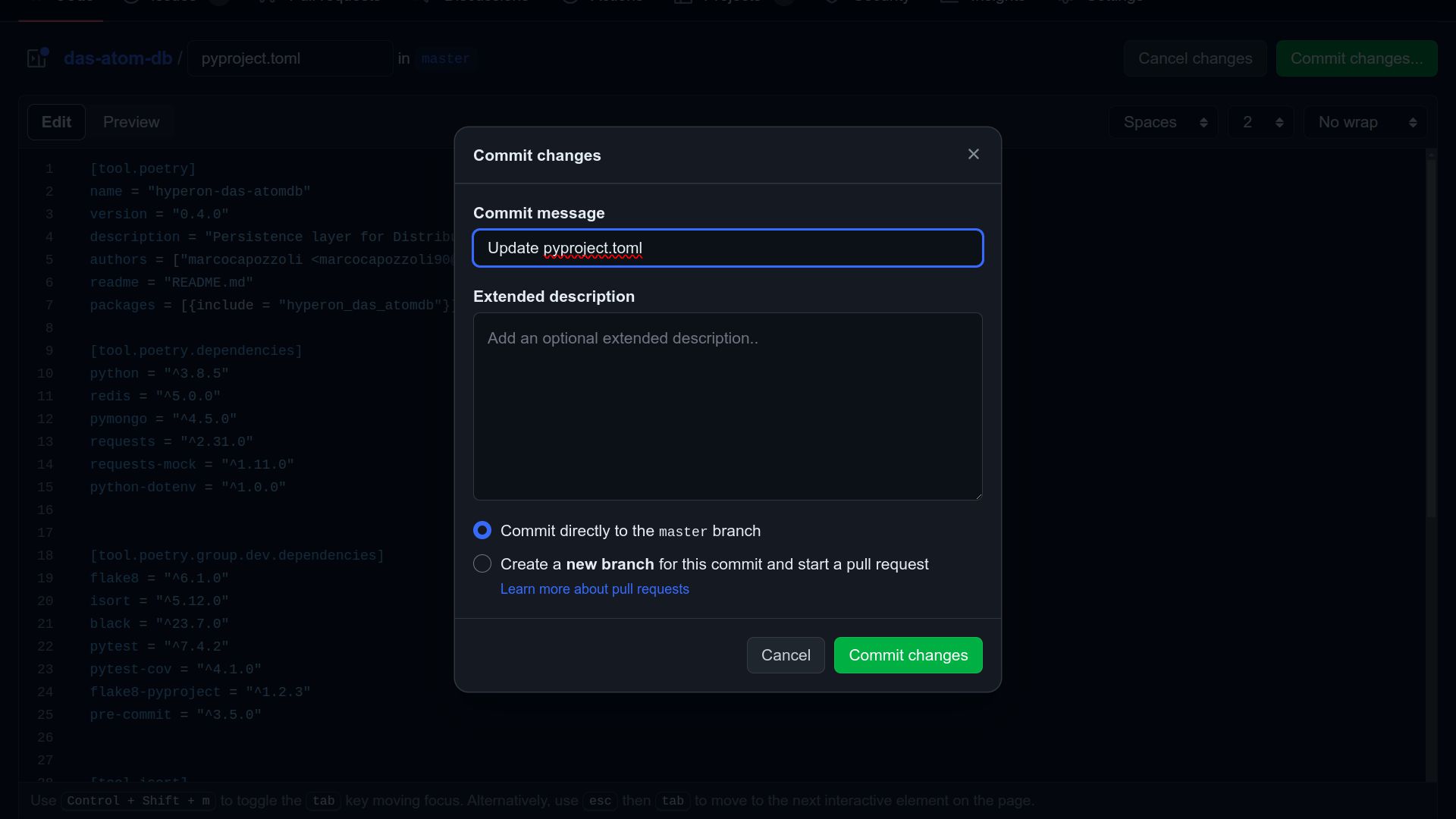Toggle the file tree sidebar icon
1456x819 pixels.
coord(38,58)
